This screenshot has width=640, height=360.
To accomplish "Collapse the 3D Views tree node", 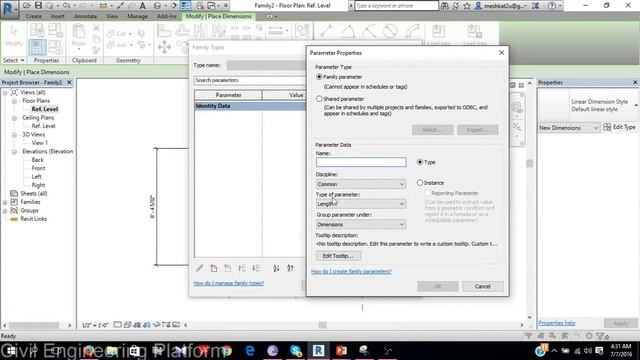I will point(14,135).
